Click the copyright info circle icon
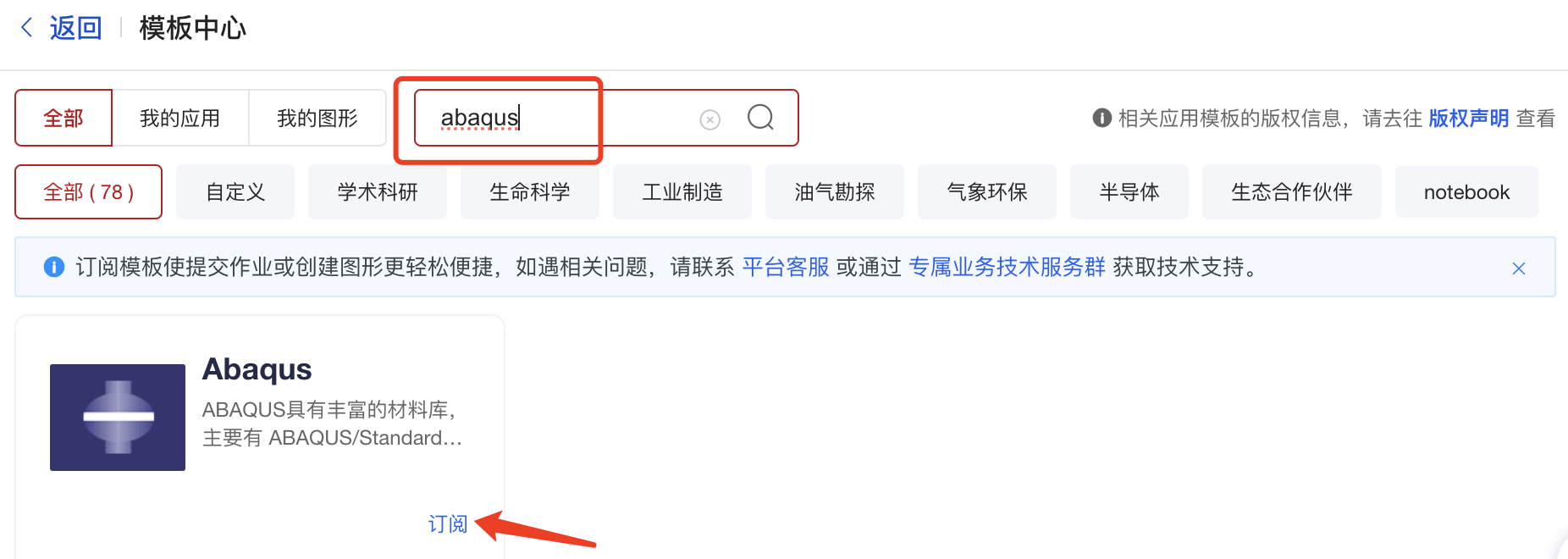 pyautogui.click(x=1101, y=118)
